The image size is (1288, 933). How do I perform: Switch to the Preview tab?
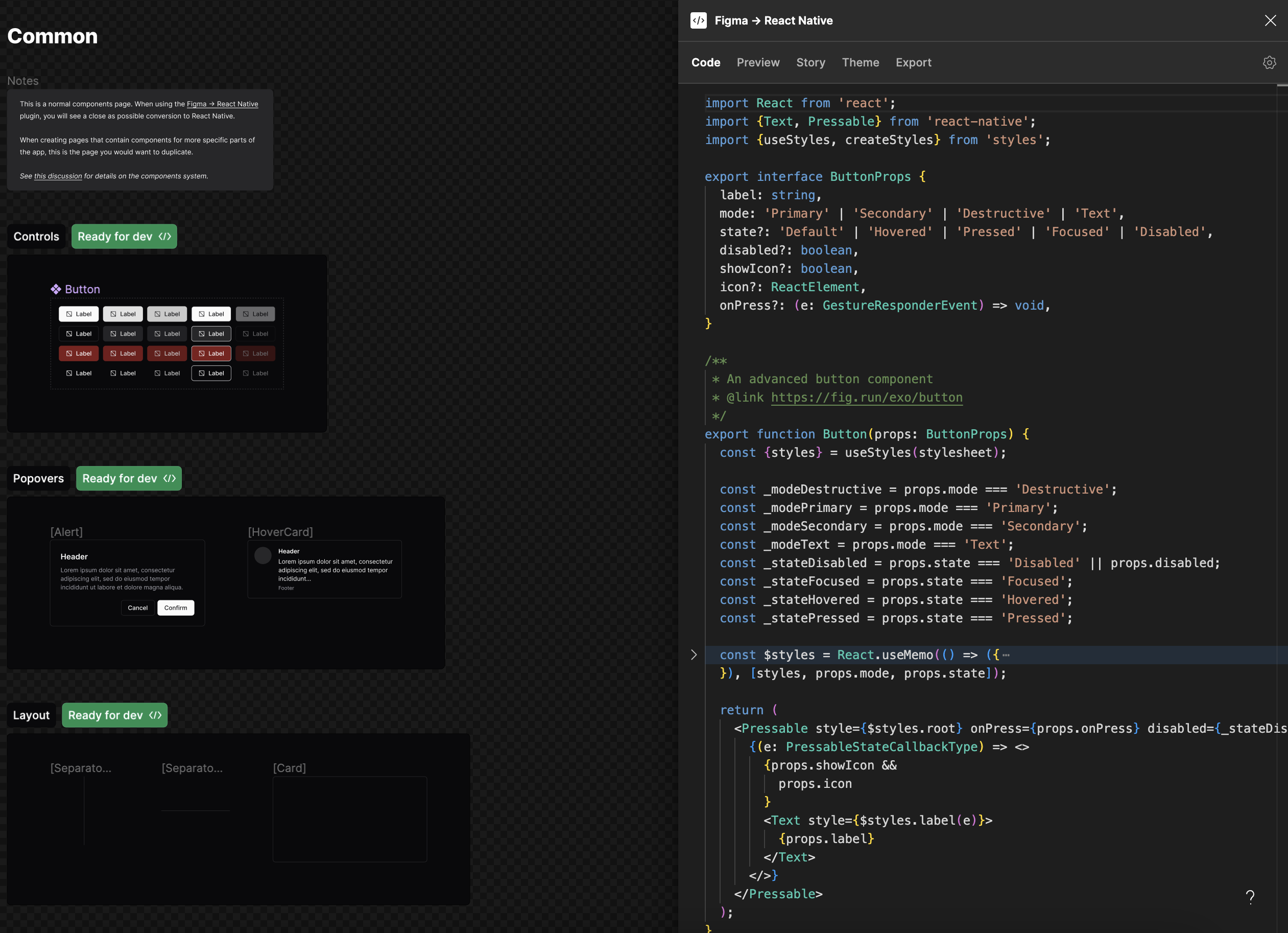[758, 62]
